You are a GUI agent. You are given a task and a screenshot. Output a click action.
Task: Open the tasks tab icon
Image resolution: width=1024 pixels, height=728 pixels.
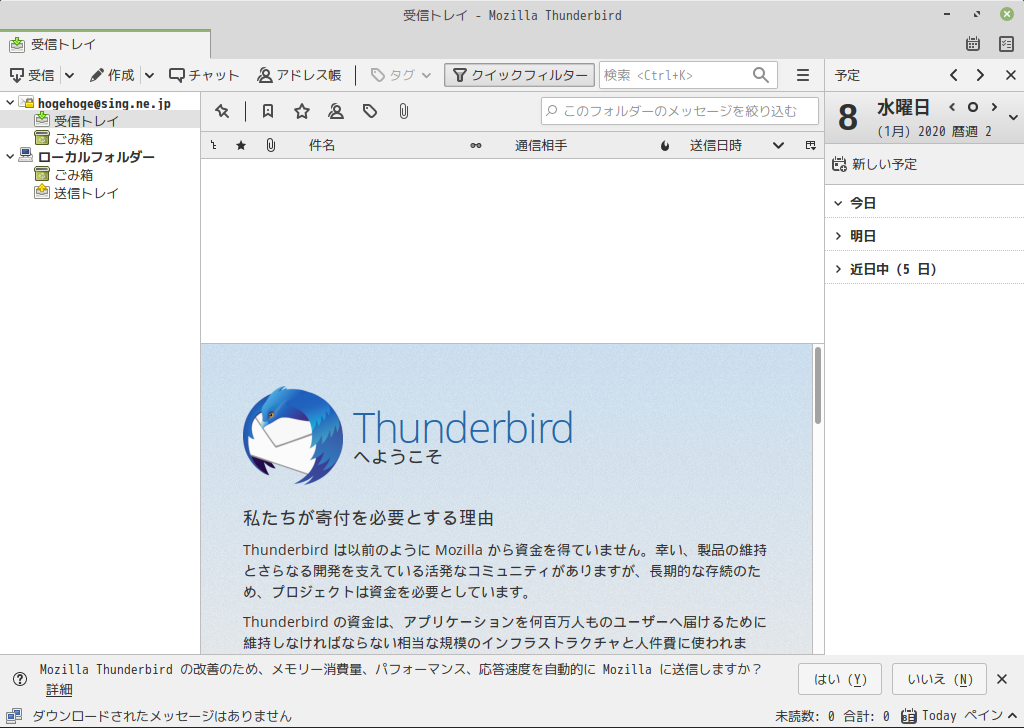click(1006, 44)
